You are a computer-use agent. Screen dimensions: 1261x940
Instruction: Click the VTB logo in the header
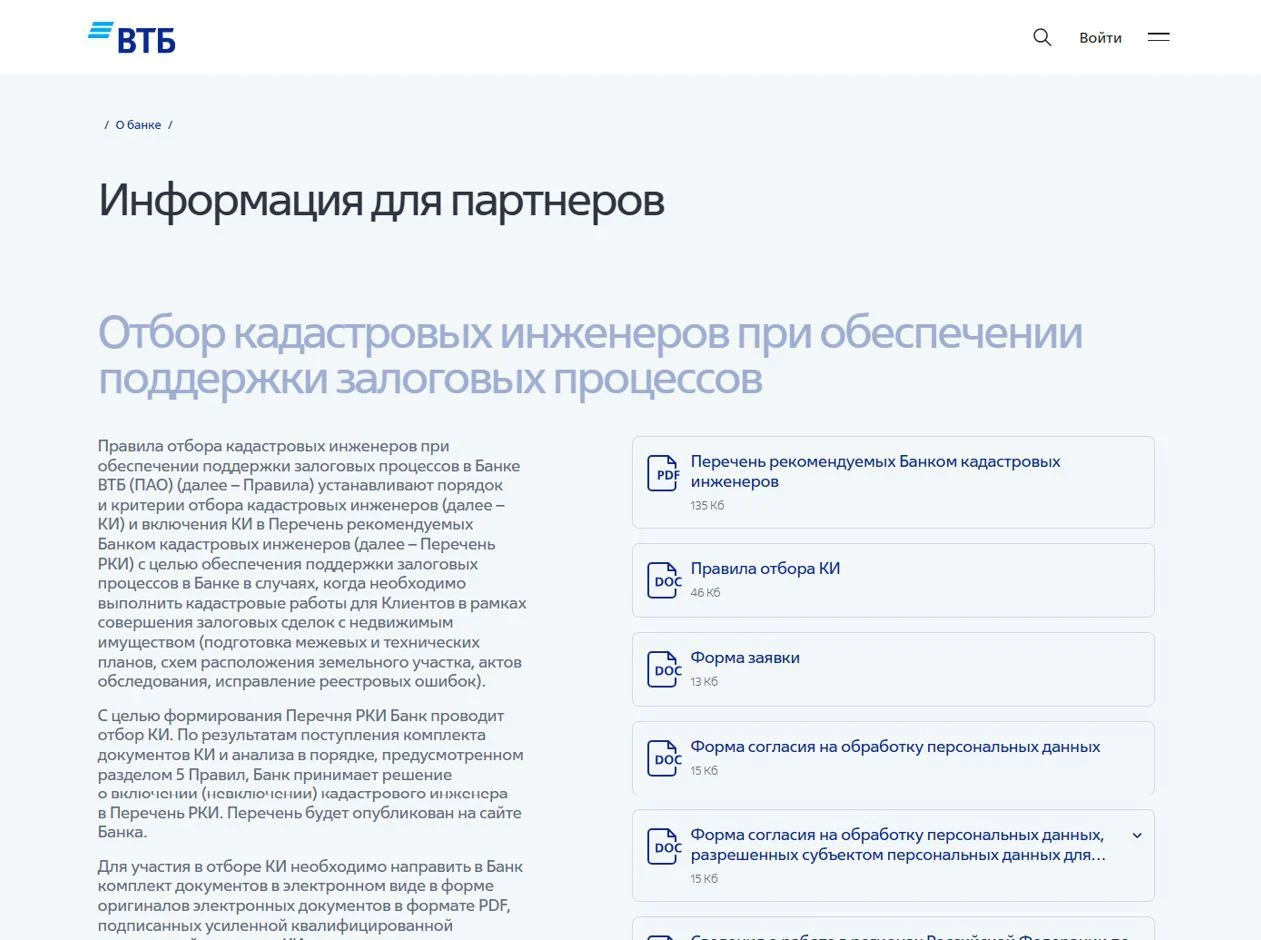[x=131, y=37]
